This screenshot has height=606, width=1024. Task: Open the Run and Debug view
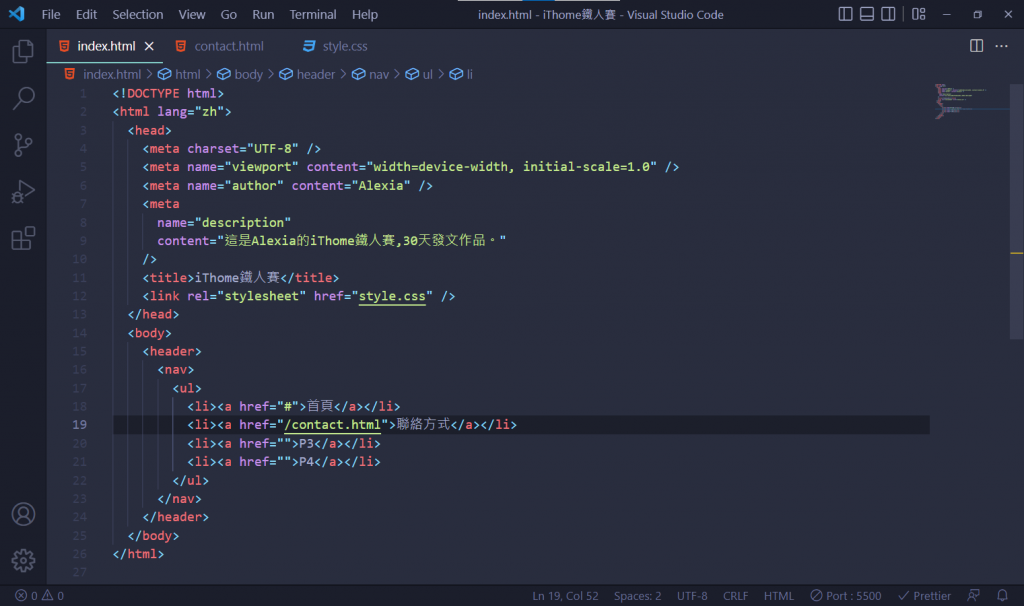tap(23, 192)
